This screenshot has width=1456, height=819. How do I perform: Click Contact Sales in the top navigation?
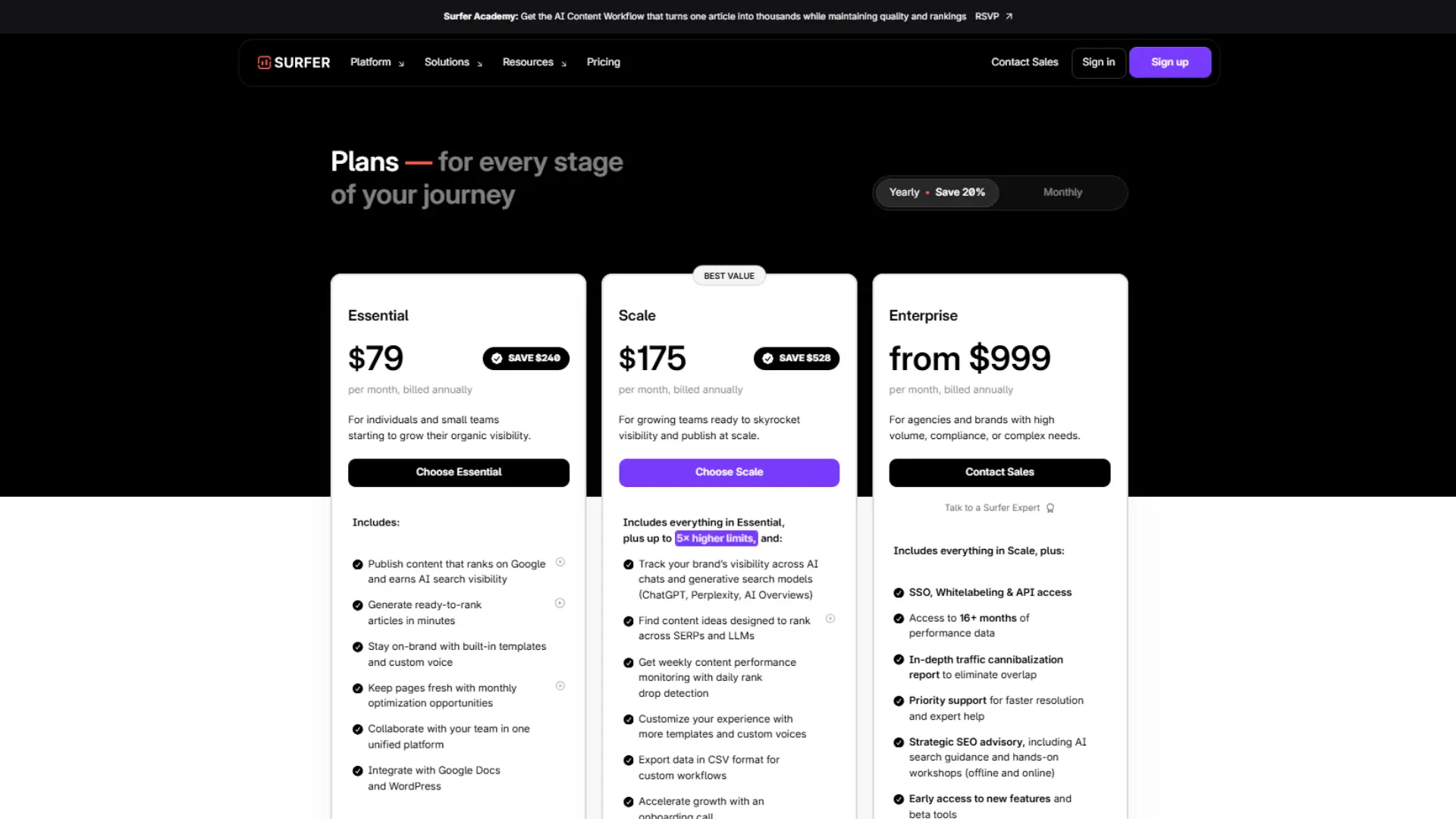1025,62
